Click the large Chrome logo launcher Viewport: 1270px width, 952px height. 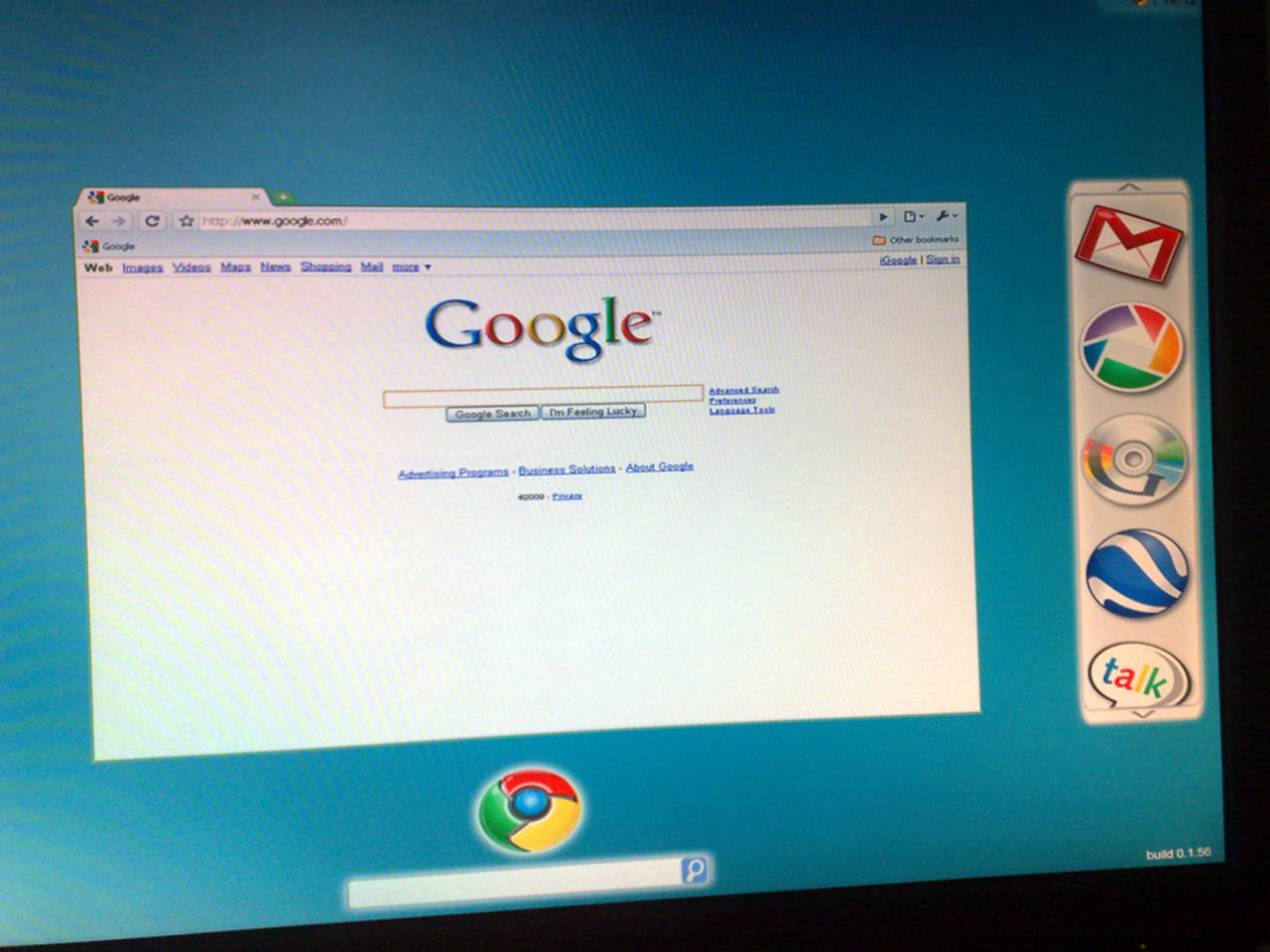point(529,808)
